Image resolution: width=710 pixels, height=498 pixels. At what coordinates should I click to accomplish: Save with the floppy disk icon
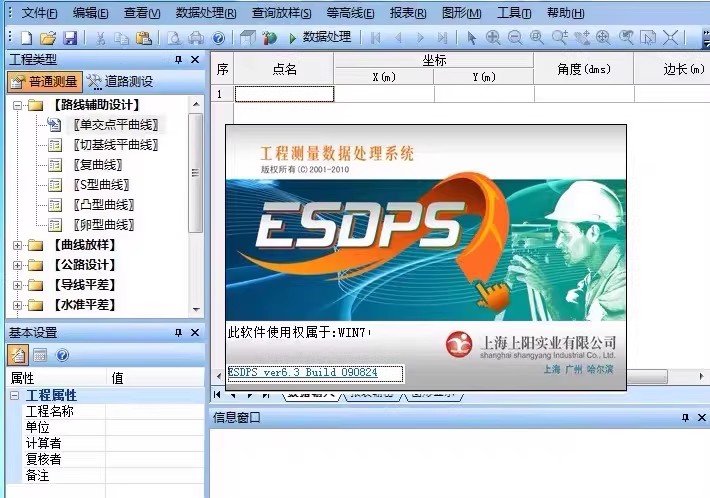[x=70, y=38]
